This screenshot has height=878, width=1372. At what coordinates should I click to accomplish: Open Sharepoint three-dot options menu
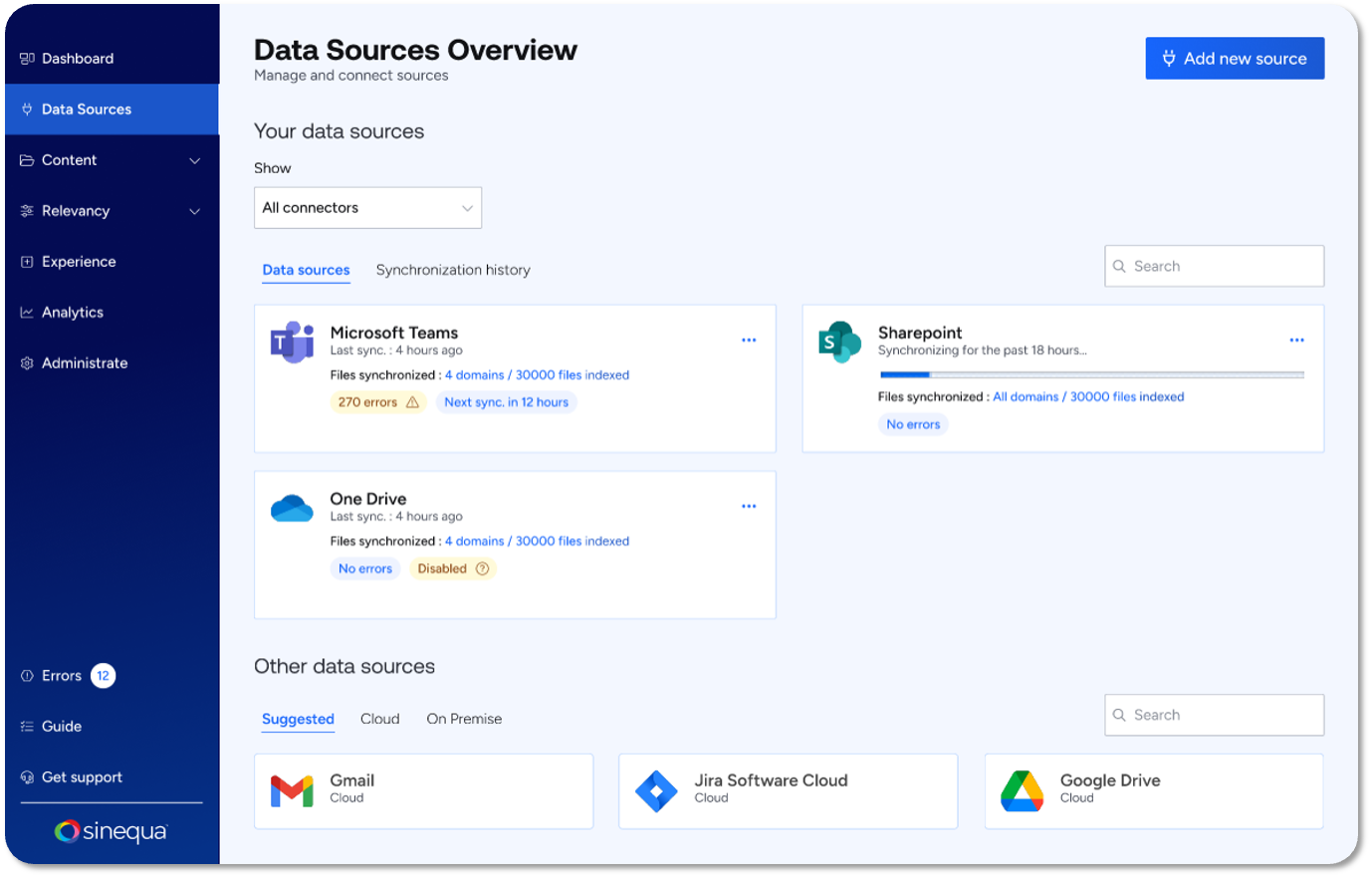[1296, 340]
